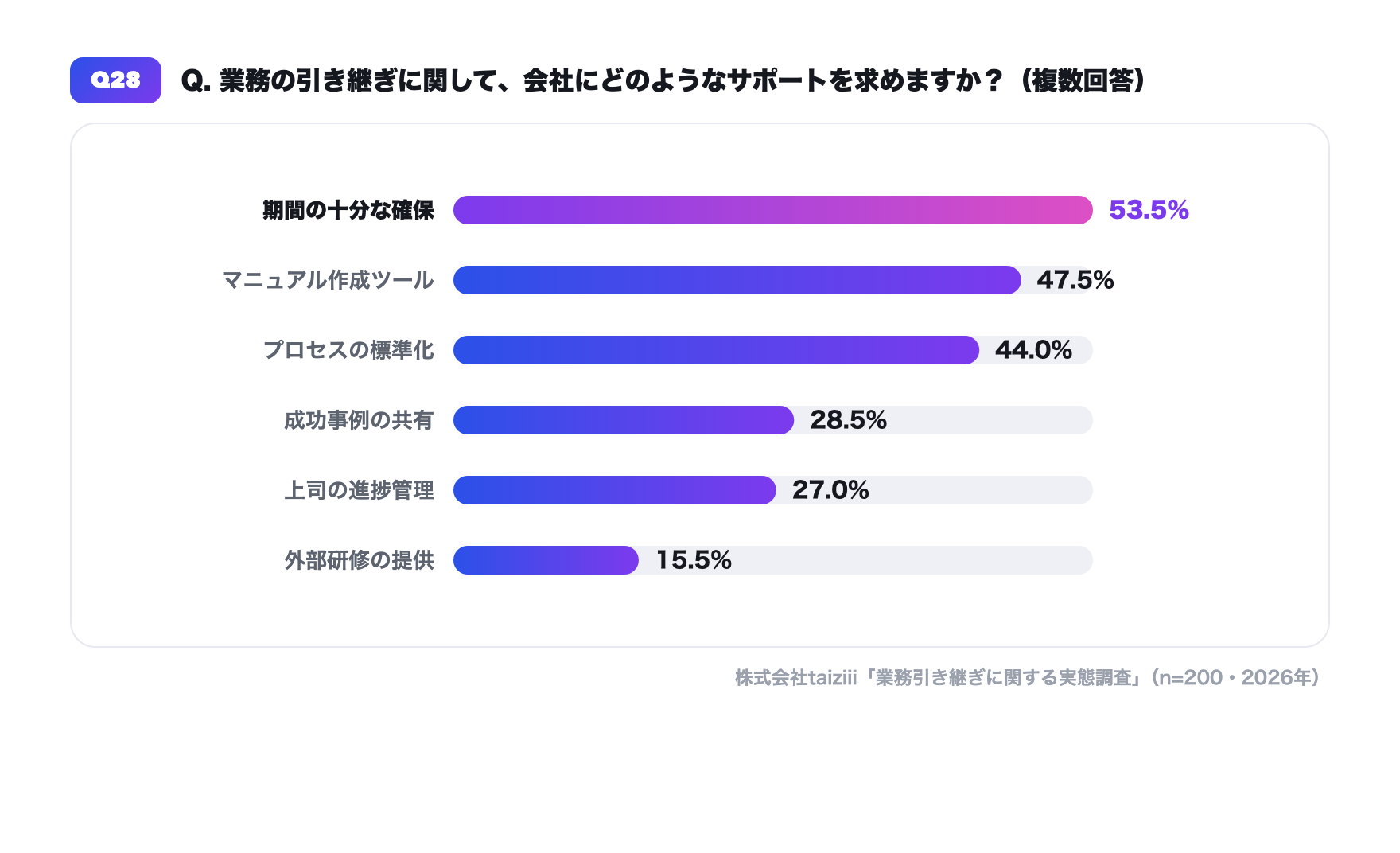Viewport: 1400px width, 853px height.
Task: Select the 15.5% value label
Action: (x=694, y=560)
